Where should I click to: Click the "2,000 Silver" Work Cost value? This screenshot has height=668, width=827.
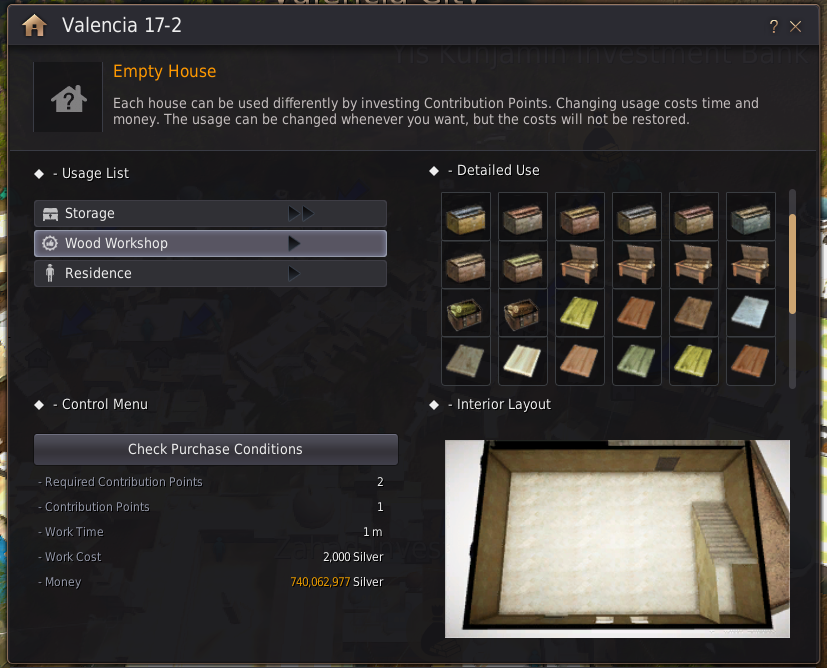coord(353,557)
